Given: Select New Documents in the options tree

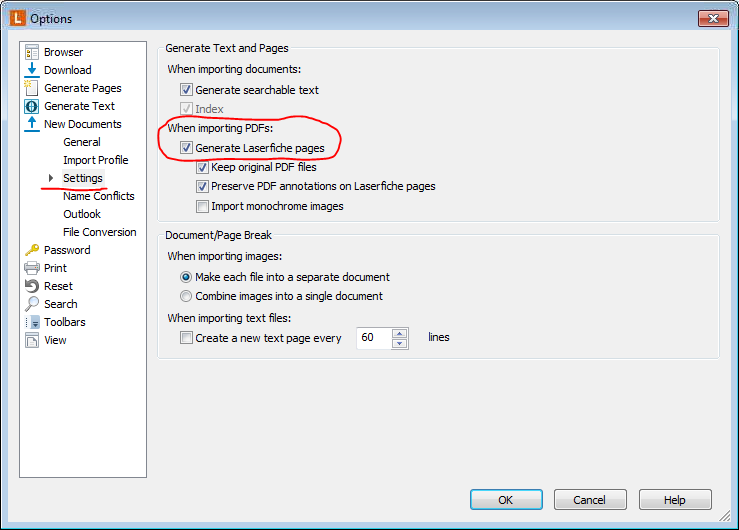Looking at the screenshot, I should click(x=83, y=124).
